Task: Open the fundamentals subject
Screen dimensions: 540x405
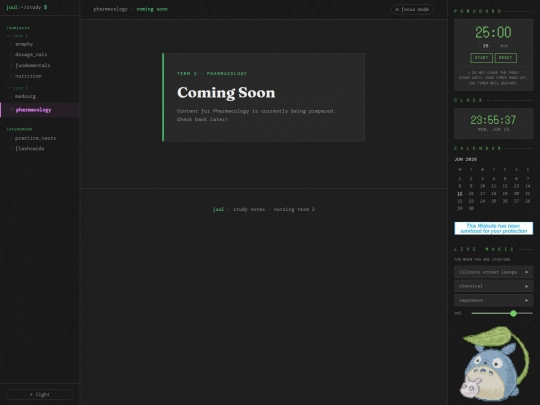Action: click(x=32, y=65)
